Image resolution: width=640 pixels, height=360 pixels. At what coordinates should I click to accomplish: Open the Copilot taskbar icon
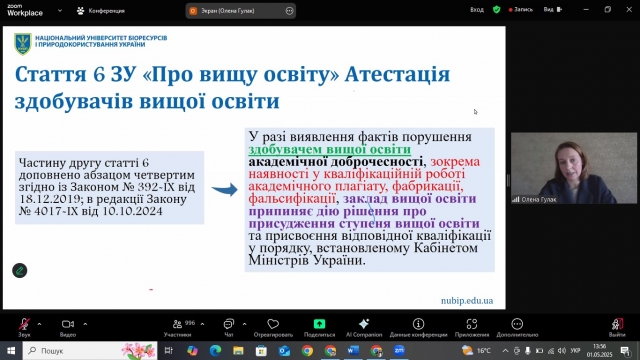(192, 351)
